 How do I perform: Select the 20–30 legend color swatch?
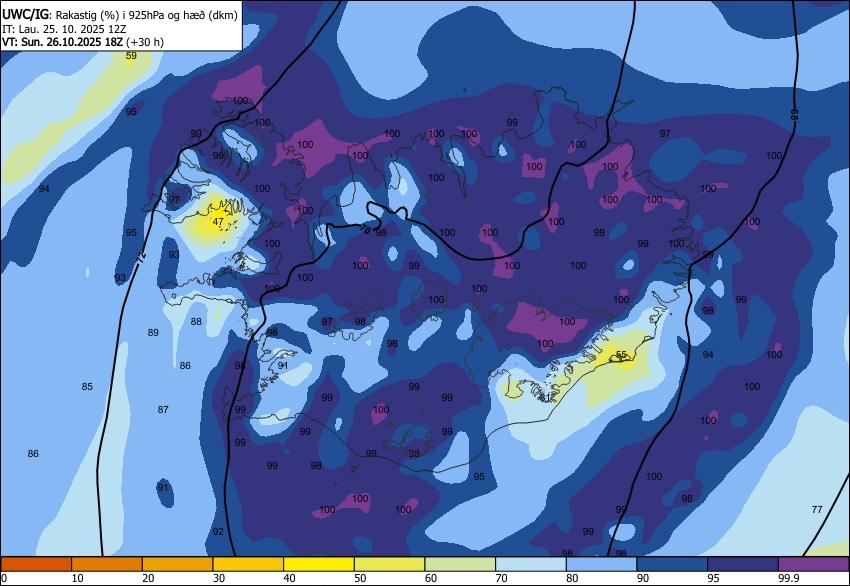coord(178,564)
